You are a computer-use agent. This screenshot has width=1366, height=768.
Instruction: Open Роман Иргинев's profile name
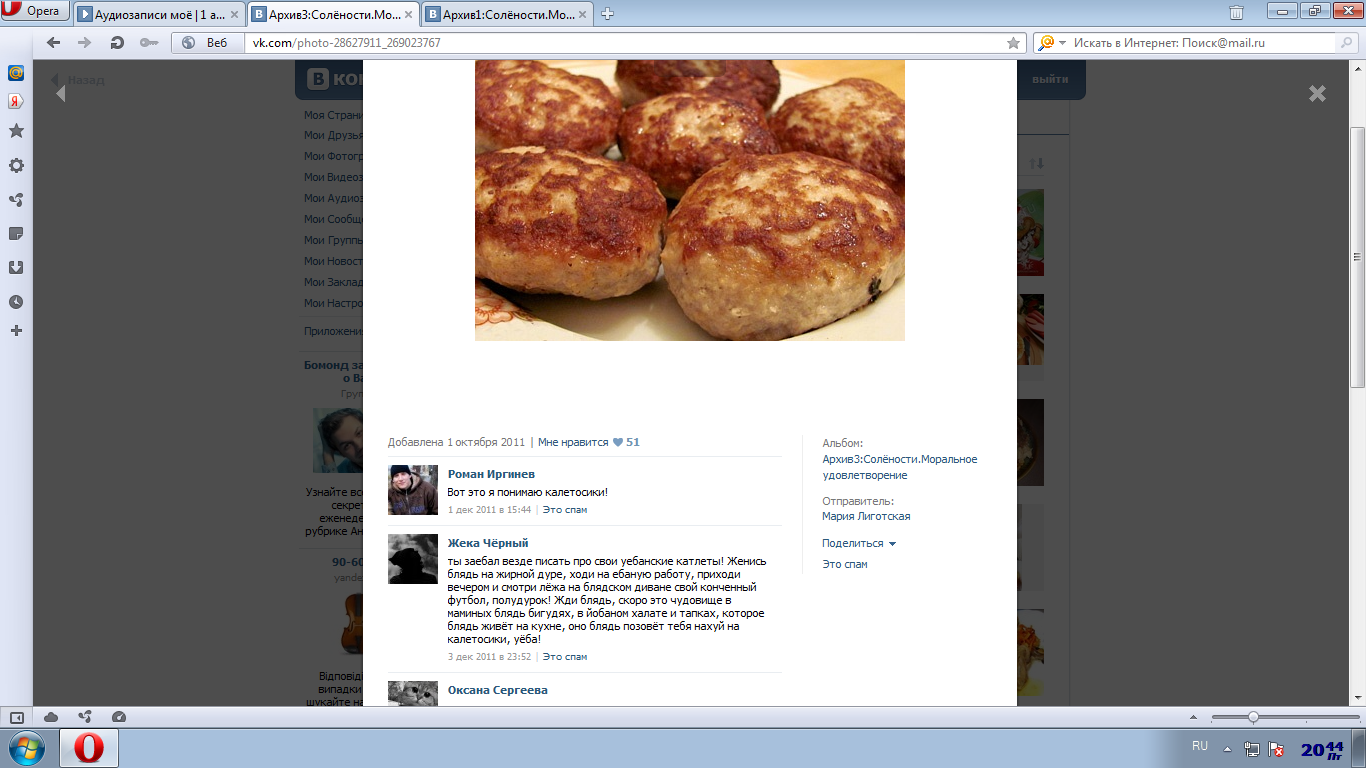(491, 474)
